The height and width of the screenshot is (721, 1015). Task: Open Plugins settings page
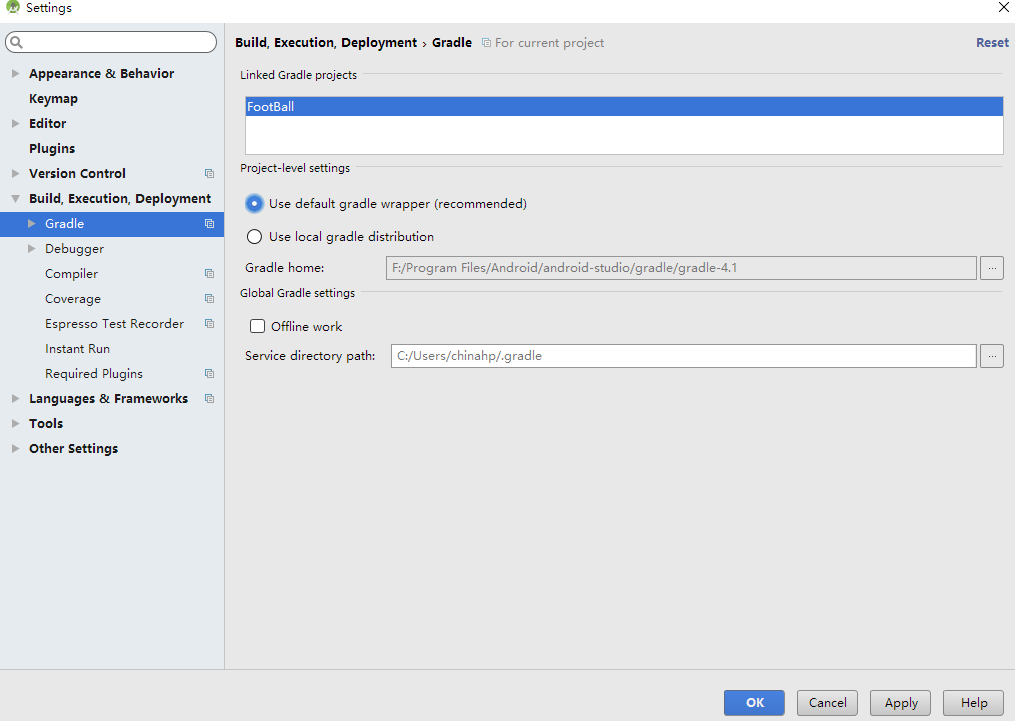(52, 149)
